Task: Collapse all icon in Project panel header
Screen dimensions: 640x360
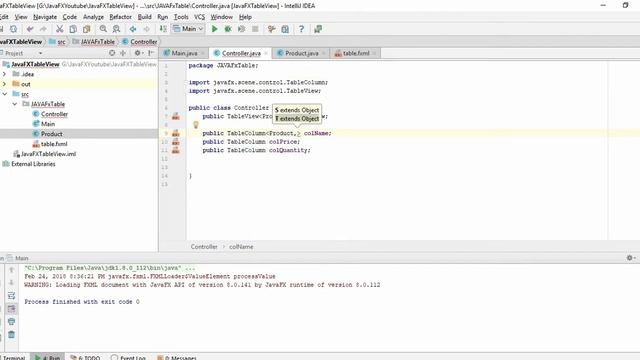Action: [123, 53]
